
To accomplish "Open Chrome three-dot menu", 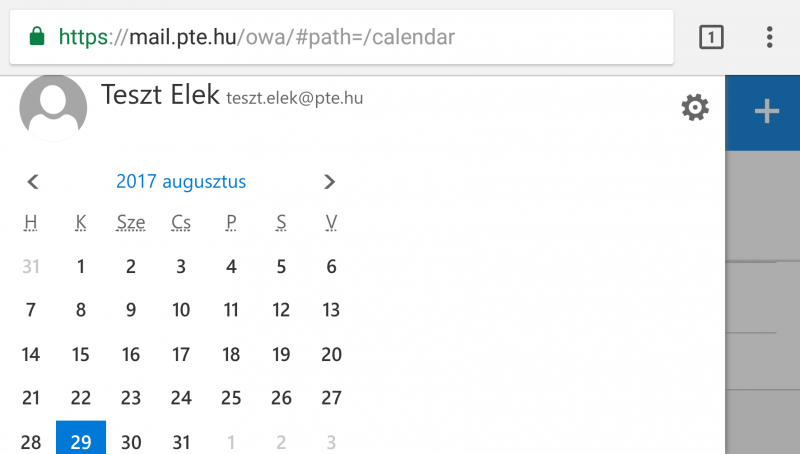I will click(x=769, y=37).
